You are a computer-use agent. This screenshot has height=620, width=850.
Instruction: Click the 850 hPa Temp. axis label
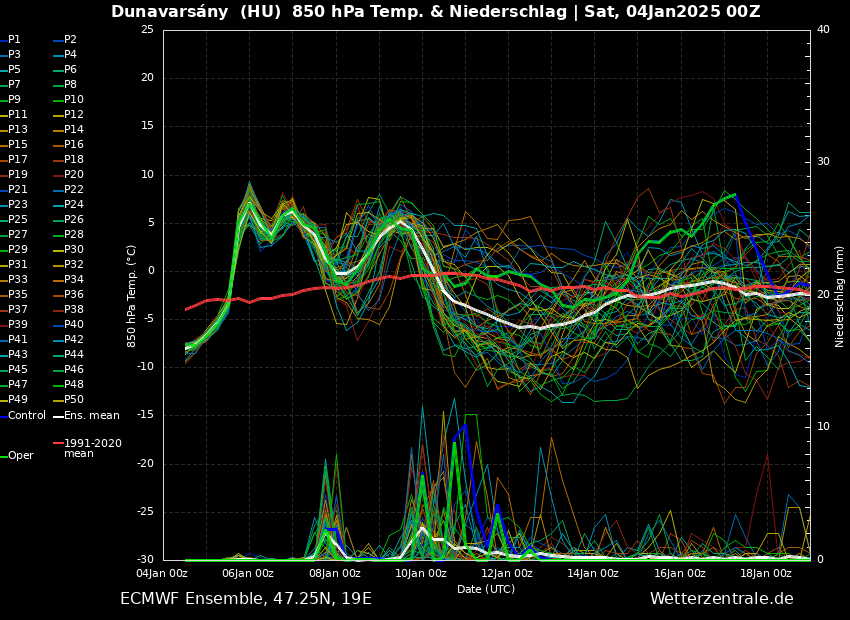132,296
